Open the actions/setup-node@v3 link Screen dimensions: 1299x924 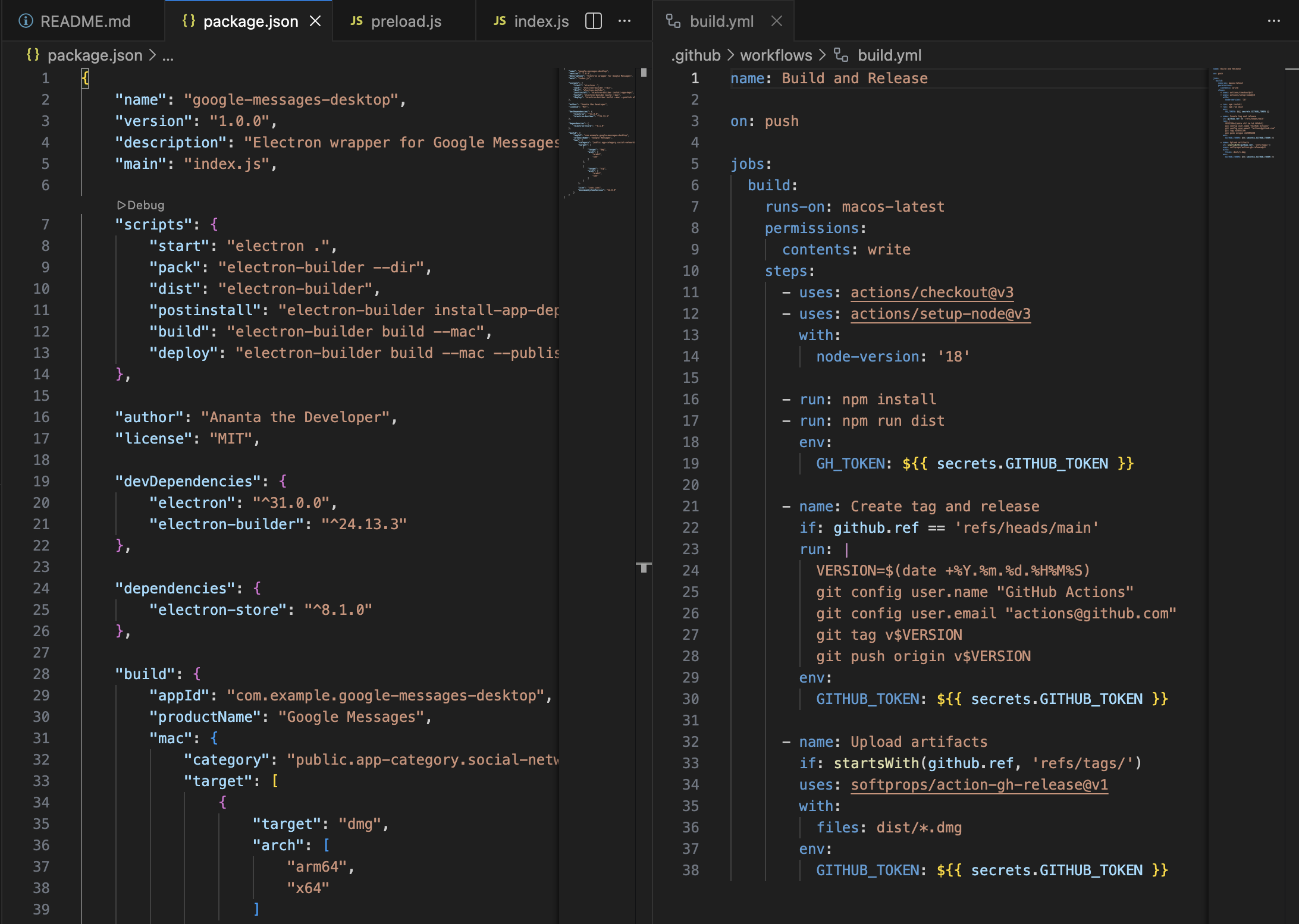click(940, 314)
